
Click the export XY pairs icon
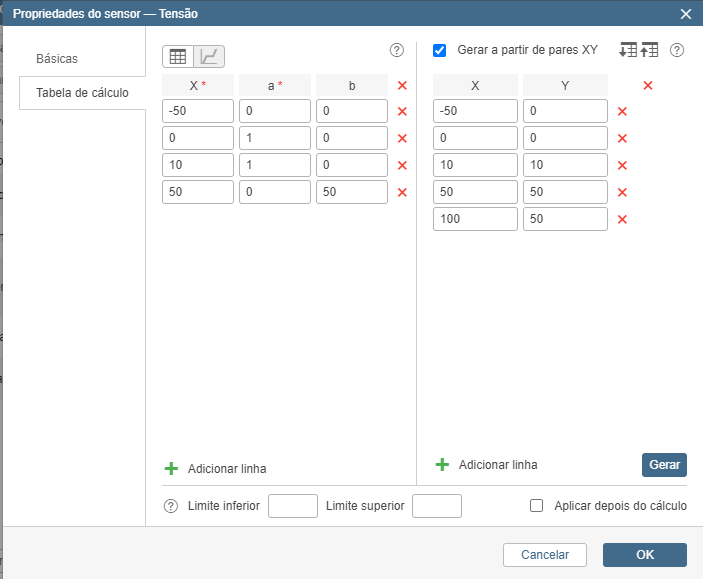point(650,50)
